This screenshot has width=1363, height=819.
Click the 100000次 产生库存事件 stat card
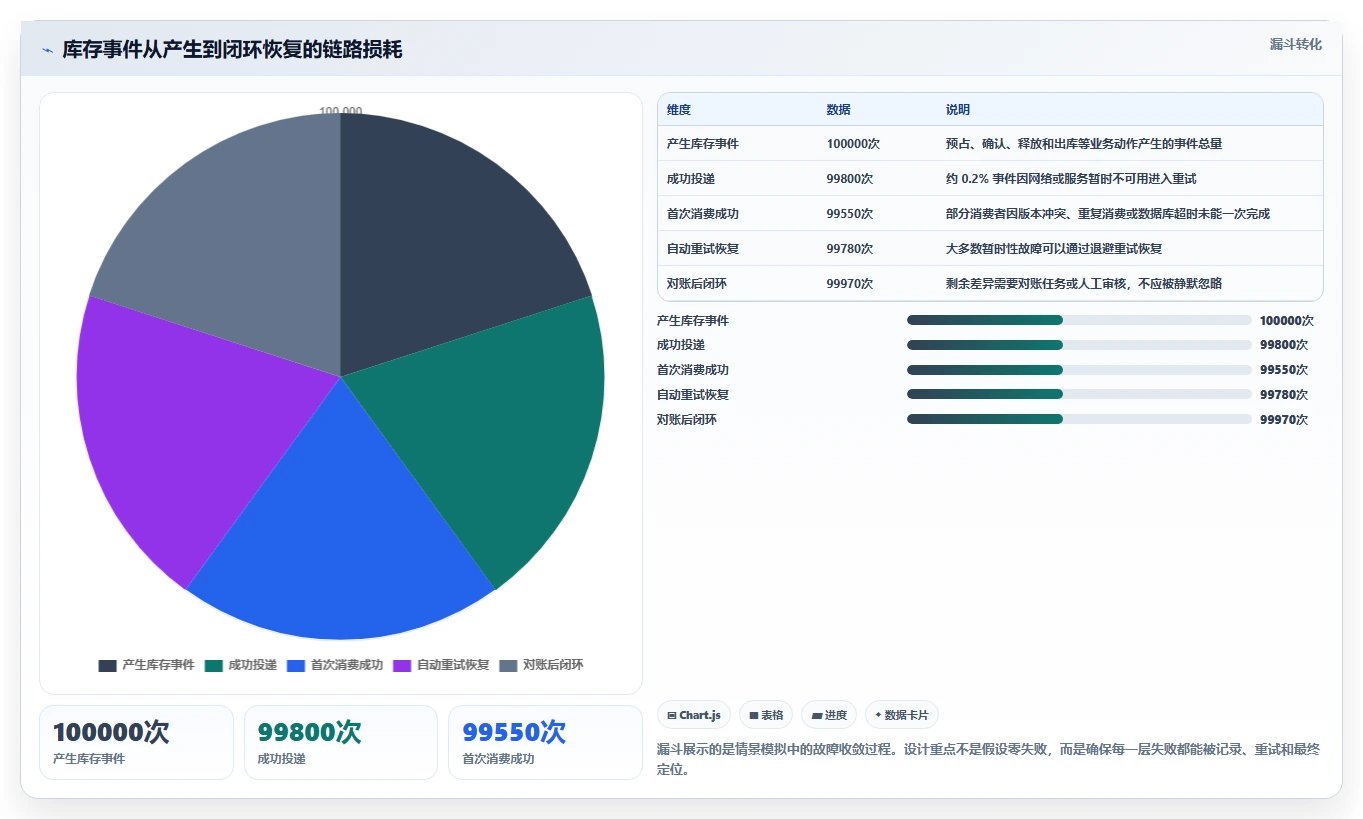coord(136,742)
